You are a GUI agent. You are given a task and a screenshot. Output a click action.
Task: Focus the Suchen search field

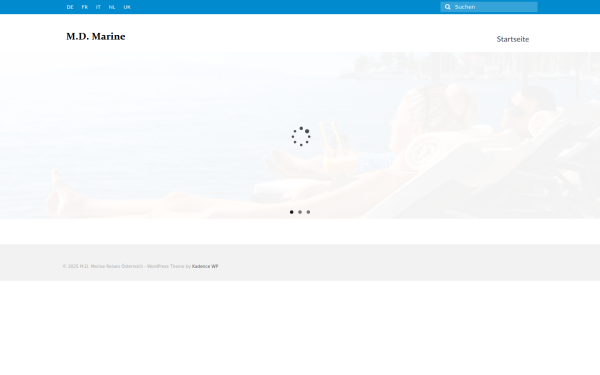click(x=489, y=7)
